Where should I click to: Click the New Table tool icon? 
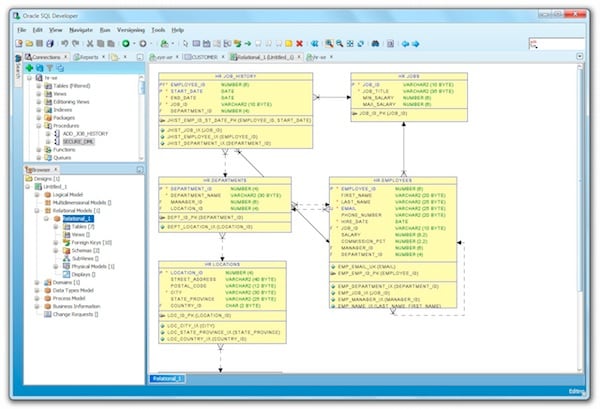[196, 44]
